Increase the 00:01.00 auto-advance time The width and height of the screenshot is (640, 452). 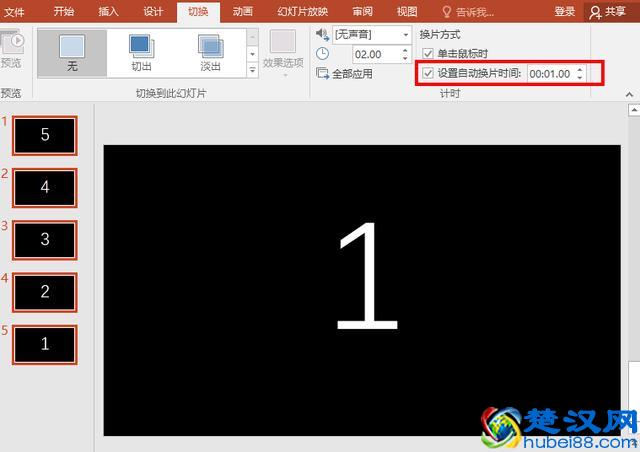coord(580,70)
